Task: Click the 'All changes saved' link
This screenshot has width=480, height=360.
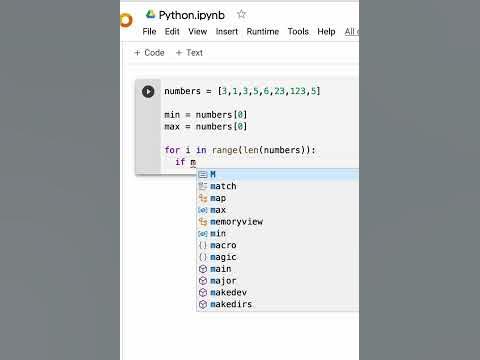Action: point(352,32)
